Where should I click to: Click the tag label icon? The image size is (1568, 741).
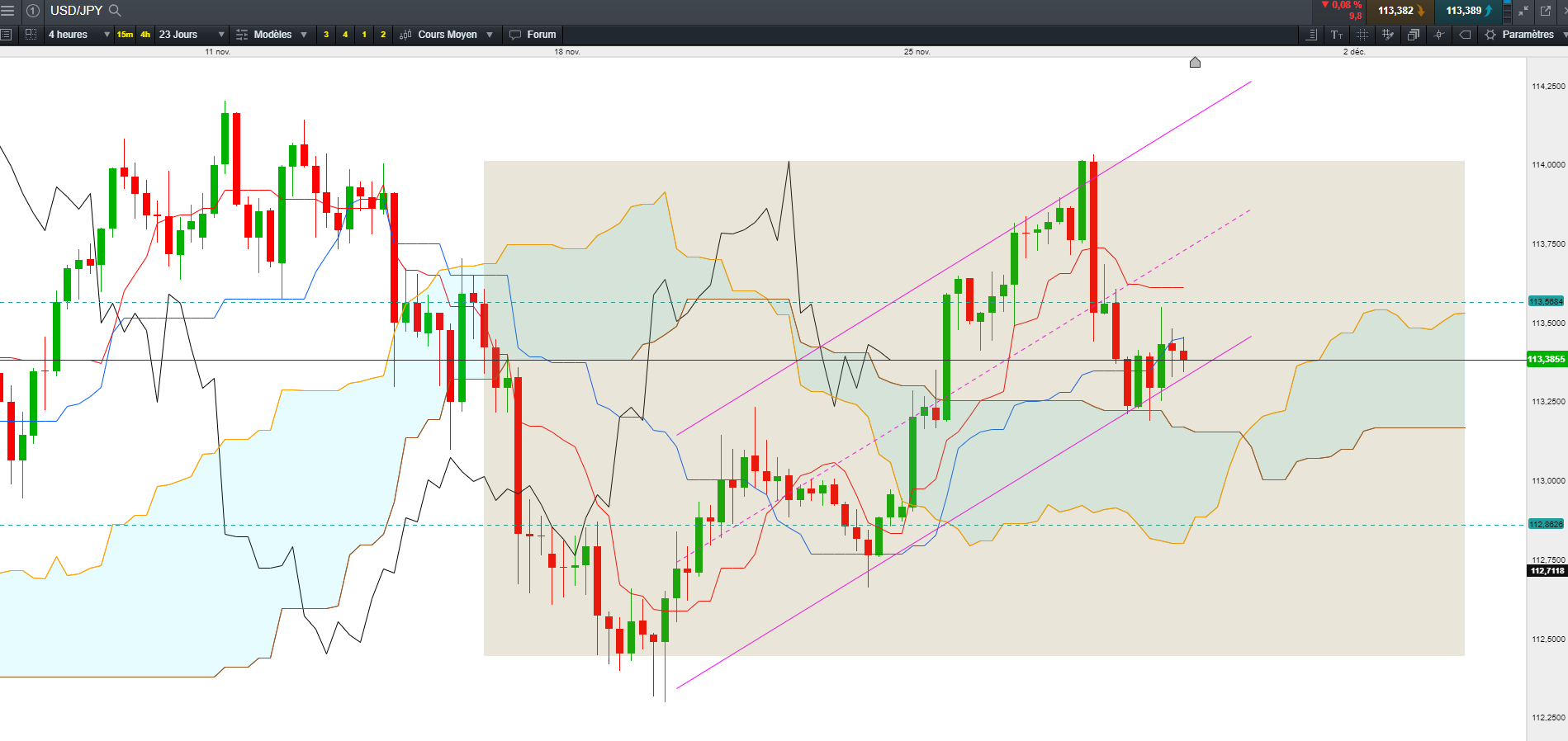click(1465, 35)
